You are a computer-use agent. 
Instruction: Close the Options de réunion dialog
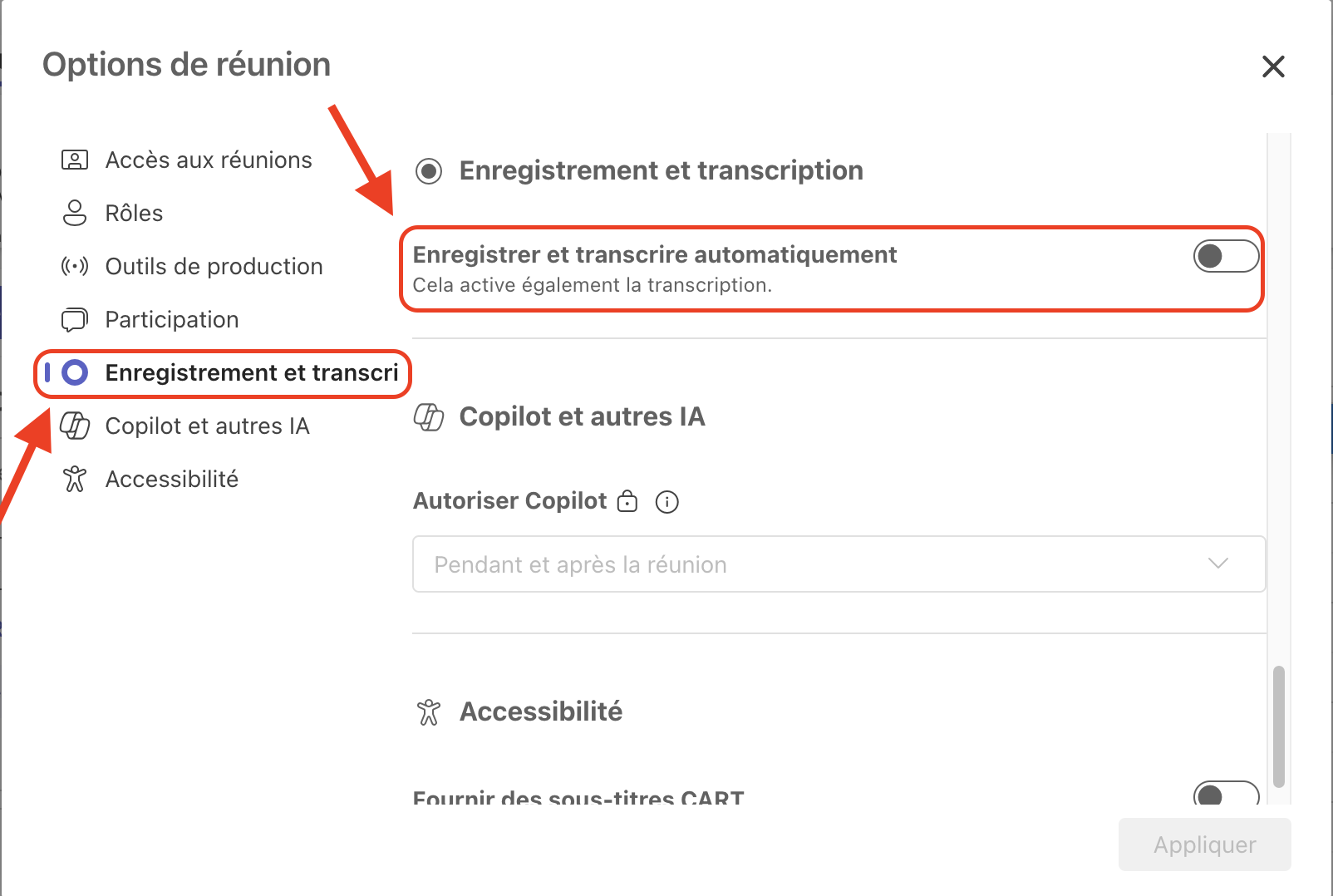click(1273, 66)
